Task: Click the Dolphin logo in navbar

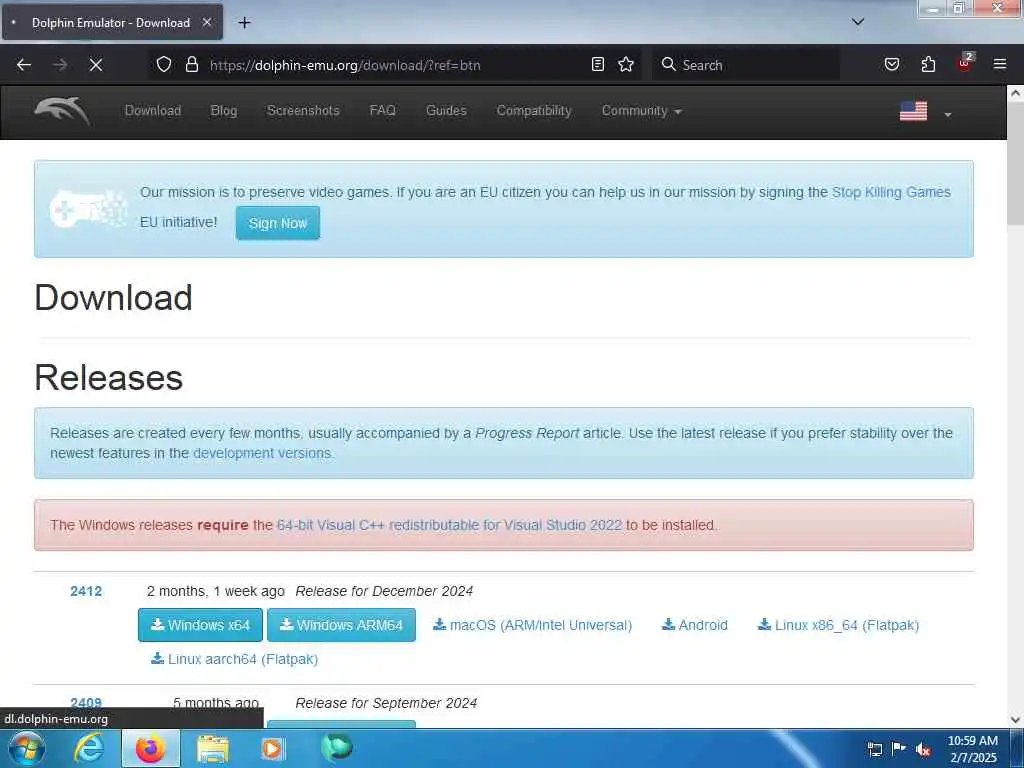Action: 62,110
